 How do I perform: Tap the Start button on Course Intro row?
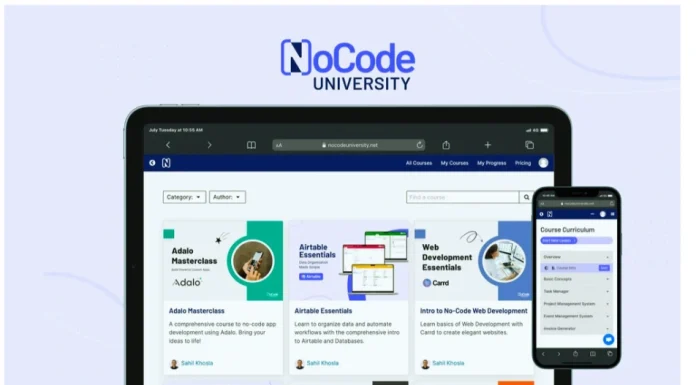coord(604,268)
